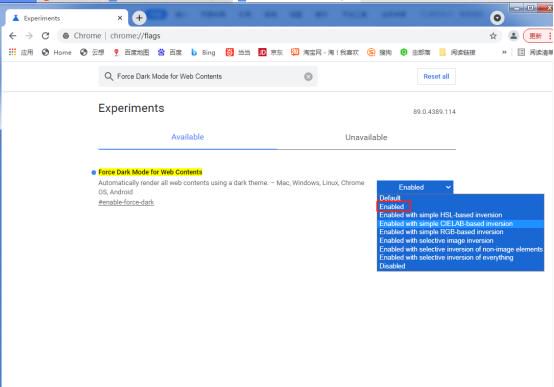Expand the bookmarks overflow chevron

tap(504, 52)
